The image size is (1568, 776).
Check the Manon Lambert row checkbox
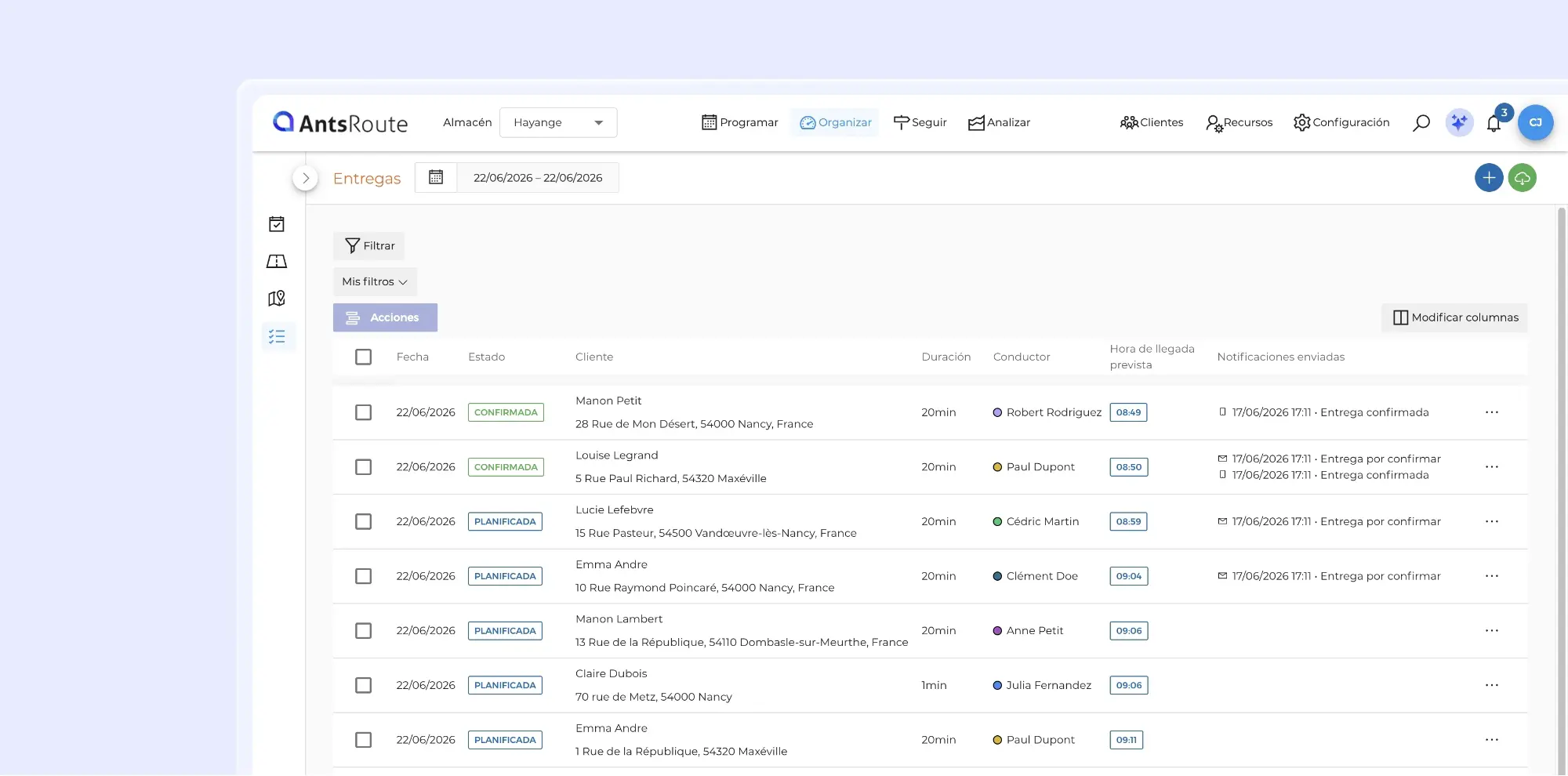(x=363, y=631)
